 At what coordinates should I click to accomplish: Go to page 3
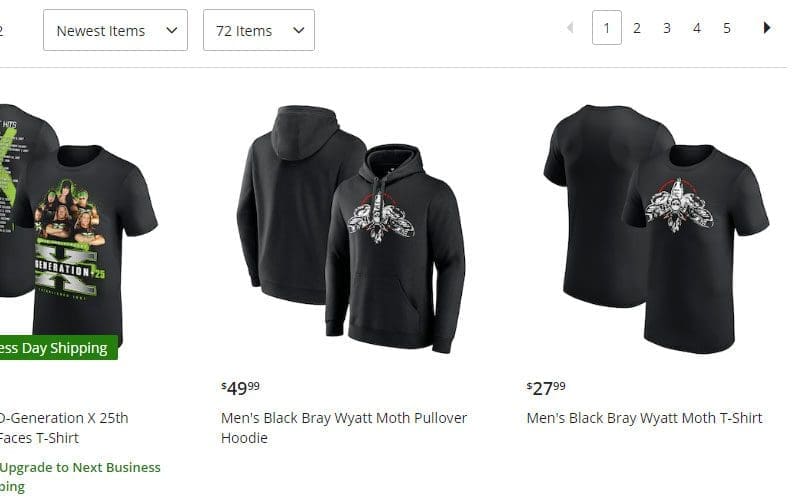[x=667, y=28]
